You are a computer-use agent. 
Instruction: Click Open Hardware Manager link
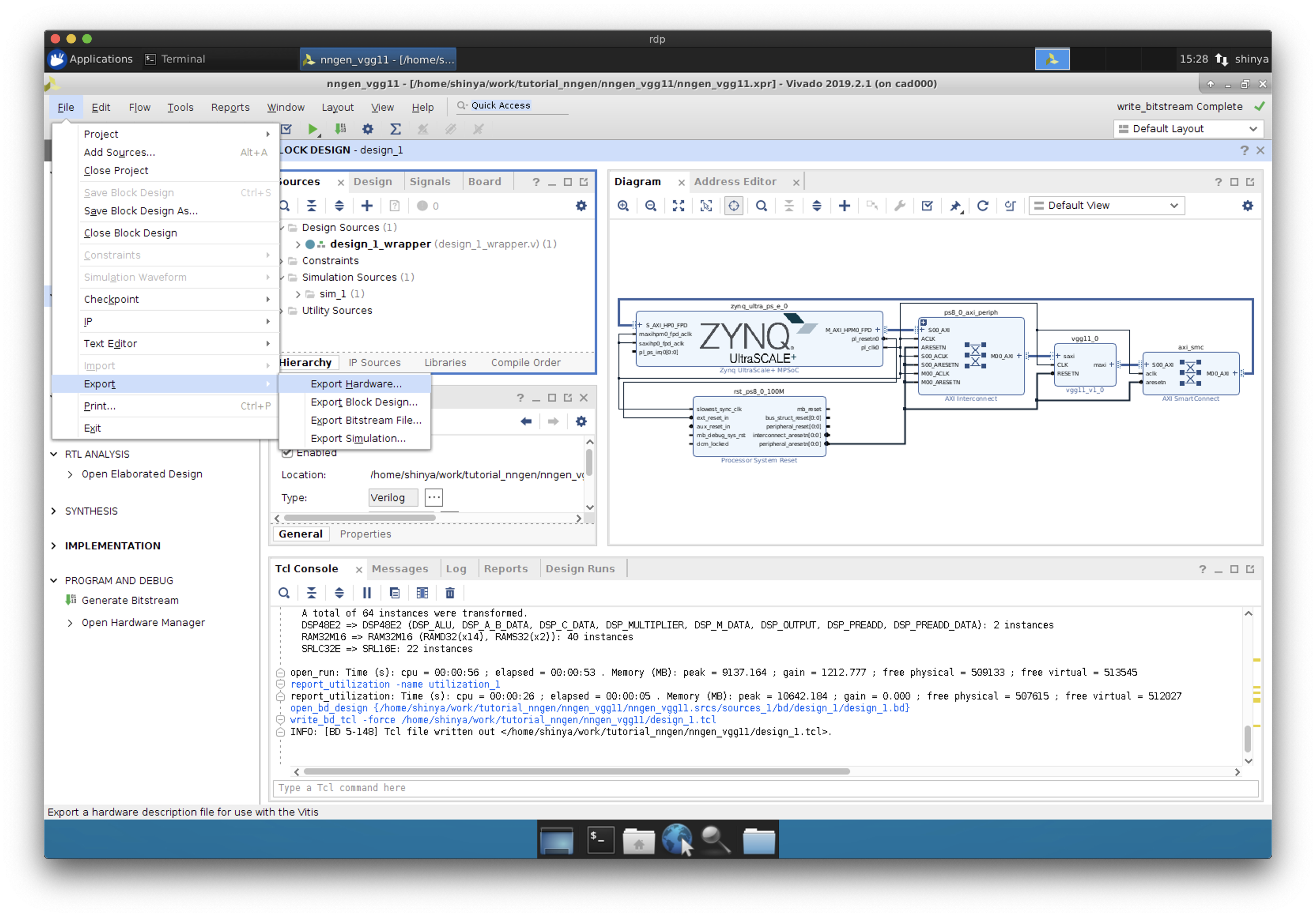click(x=143, y=623)
